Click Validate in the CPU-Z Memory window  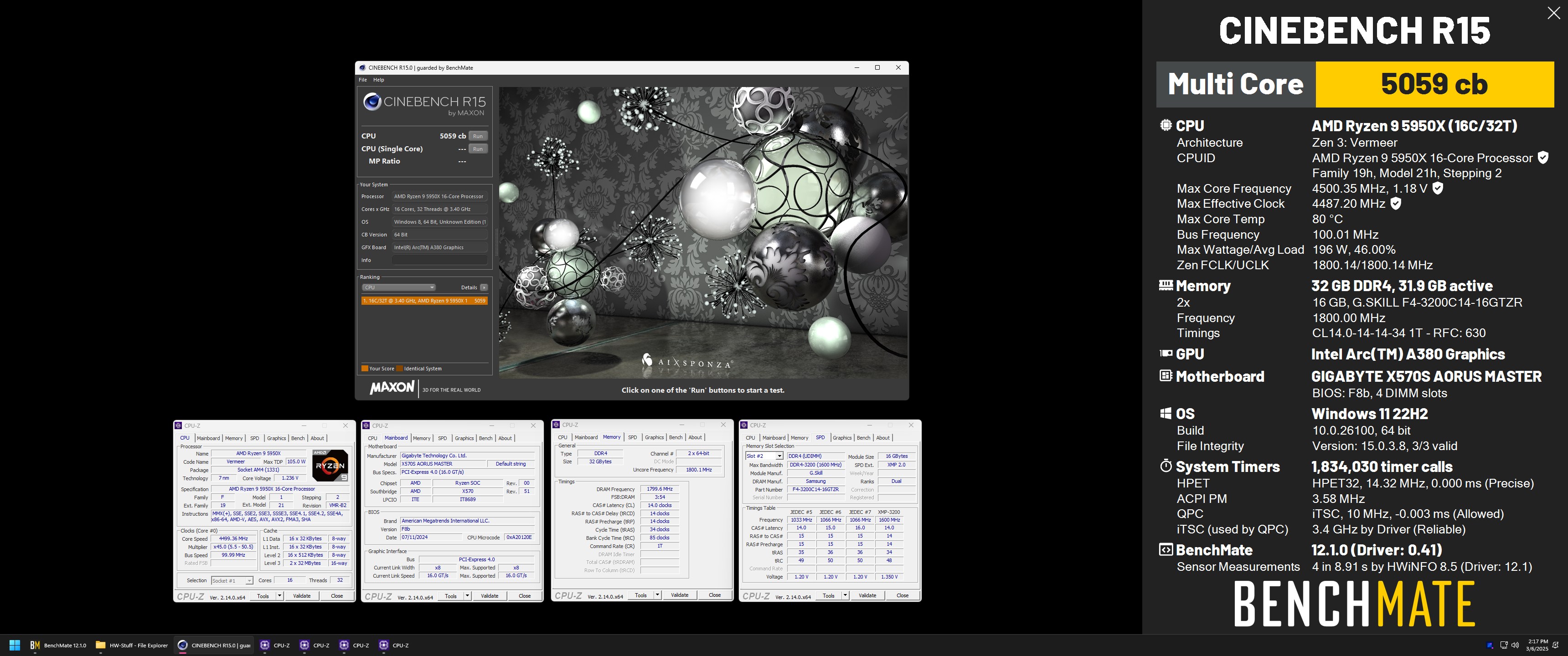point(680,595)
